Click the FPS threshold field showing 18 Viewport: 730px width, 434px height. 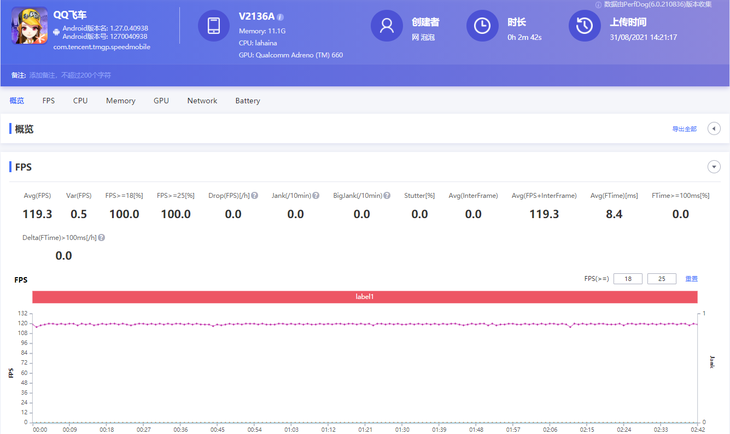[627, 279]
